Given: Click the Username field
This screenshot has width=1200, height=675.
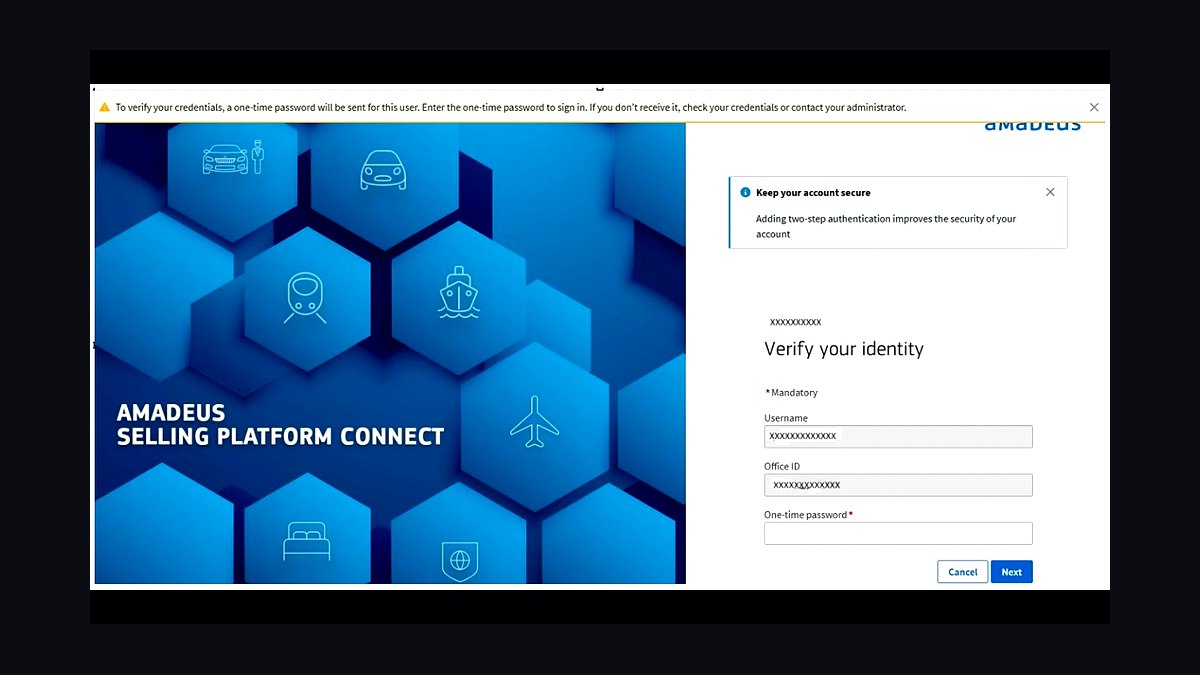Looking at the screenshot, I should click(898, 436).
